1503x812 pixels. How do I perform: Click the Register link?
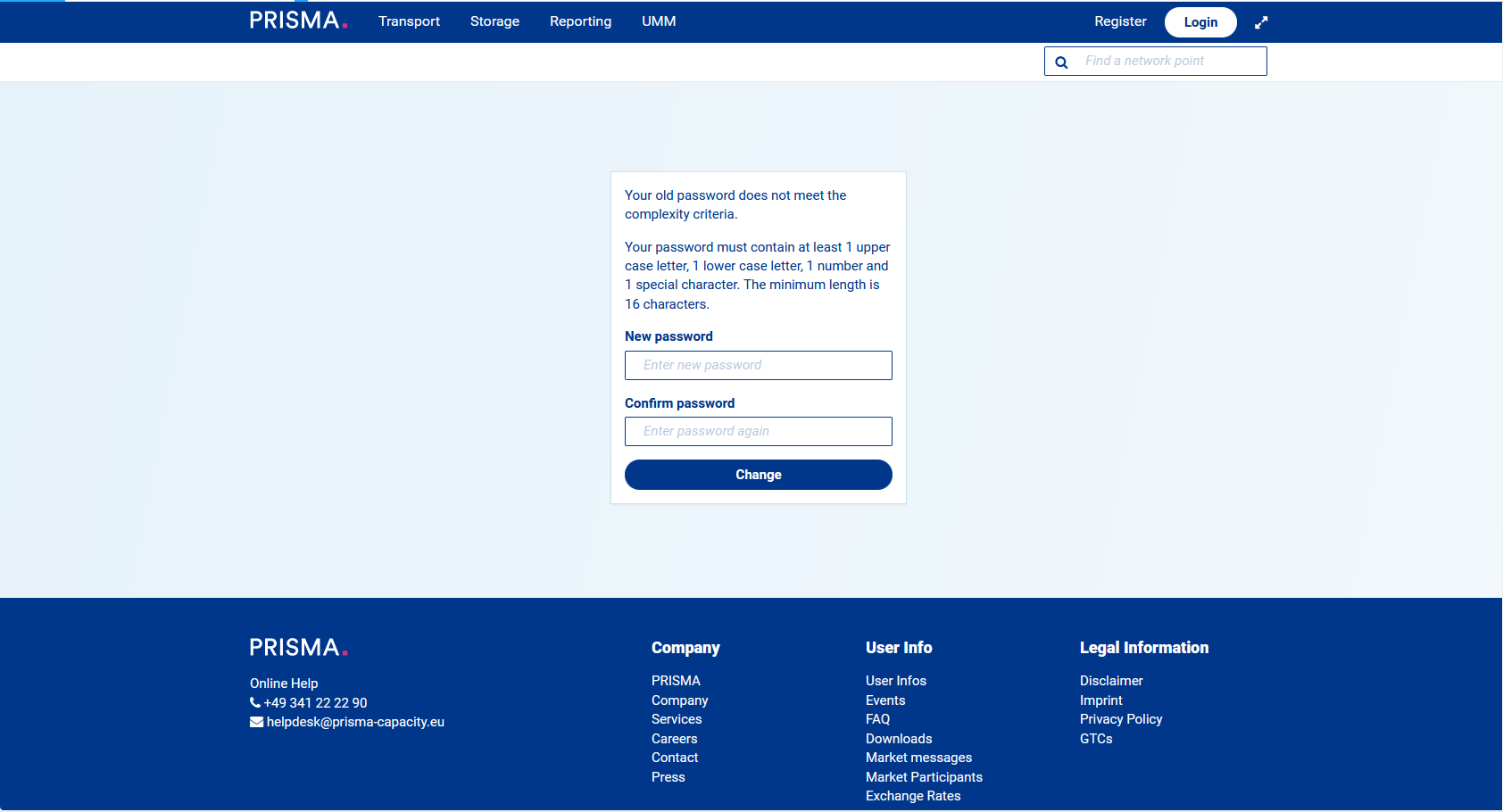[1120, 21]
